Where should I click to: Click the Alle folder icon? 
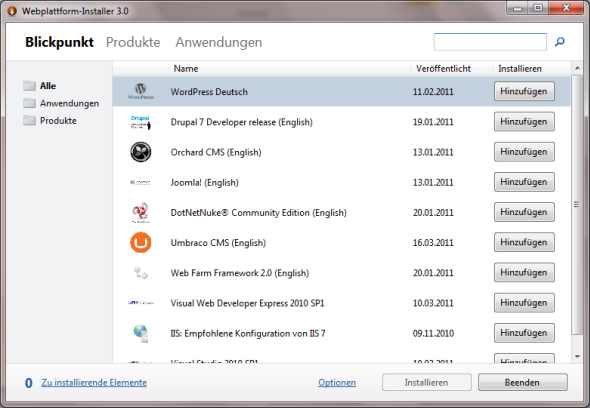tap(29, 86)
